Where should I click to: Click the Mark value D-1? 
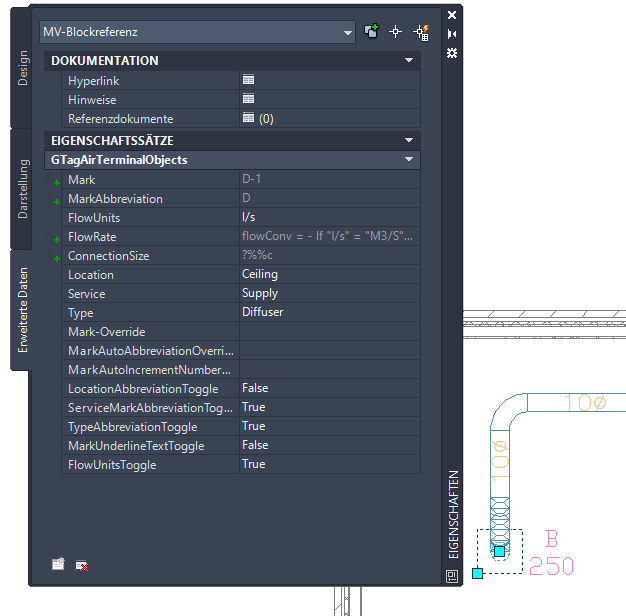point(330,179)
